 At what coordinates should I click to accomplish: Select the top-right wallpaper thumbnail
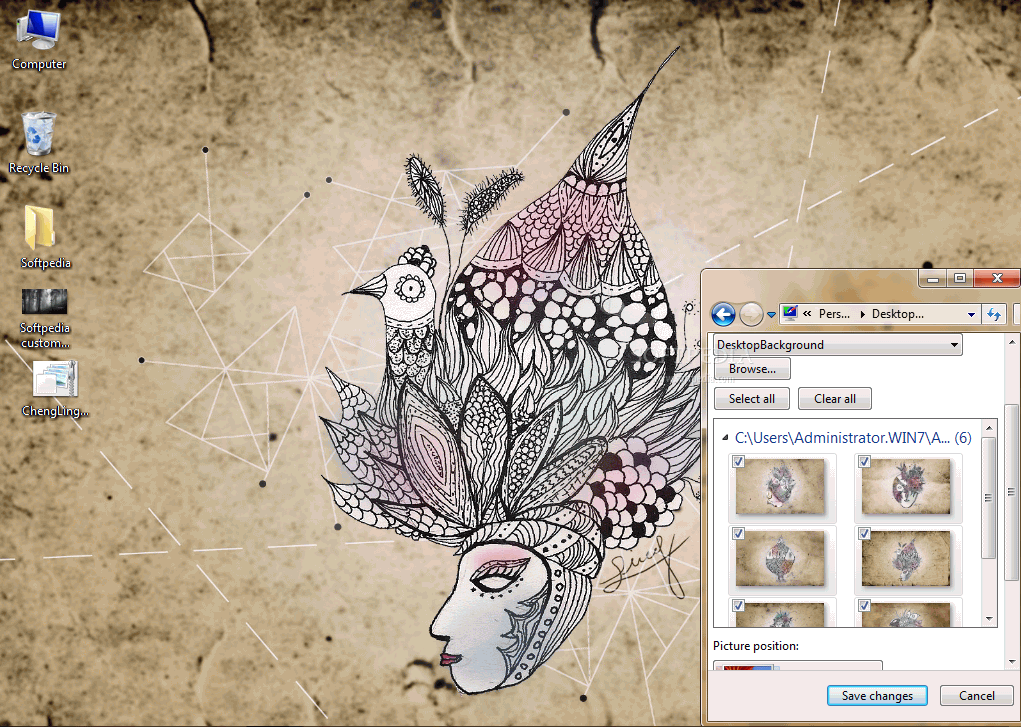(x=906, y=487)
